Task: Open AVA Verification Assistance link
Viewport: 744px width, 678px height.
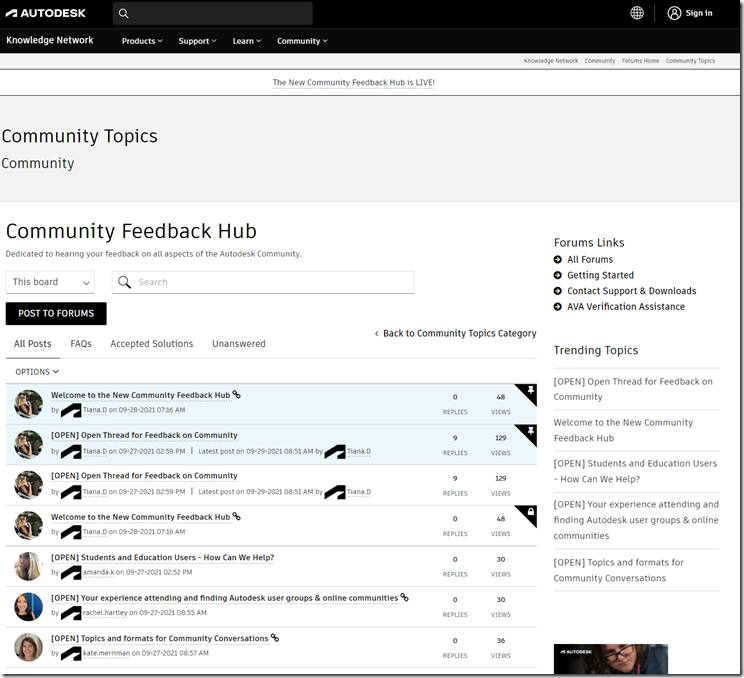Action: [626, 306]
